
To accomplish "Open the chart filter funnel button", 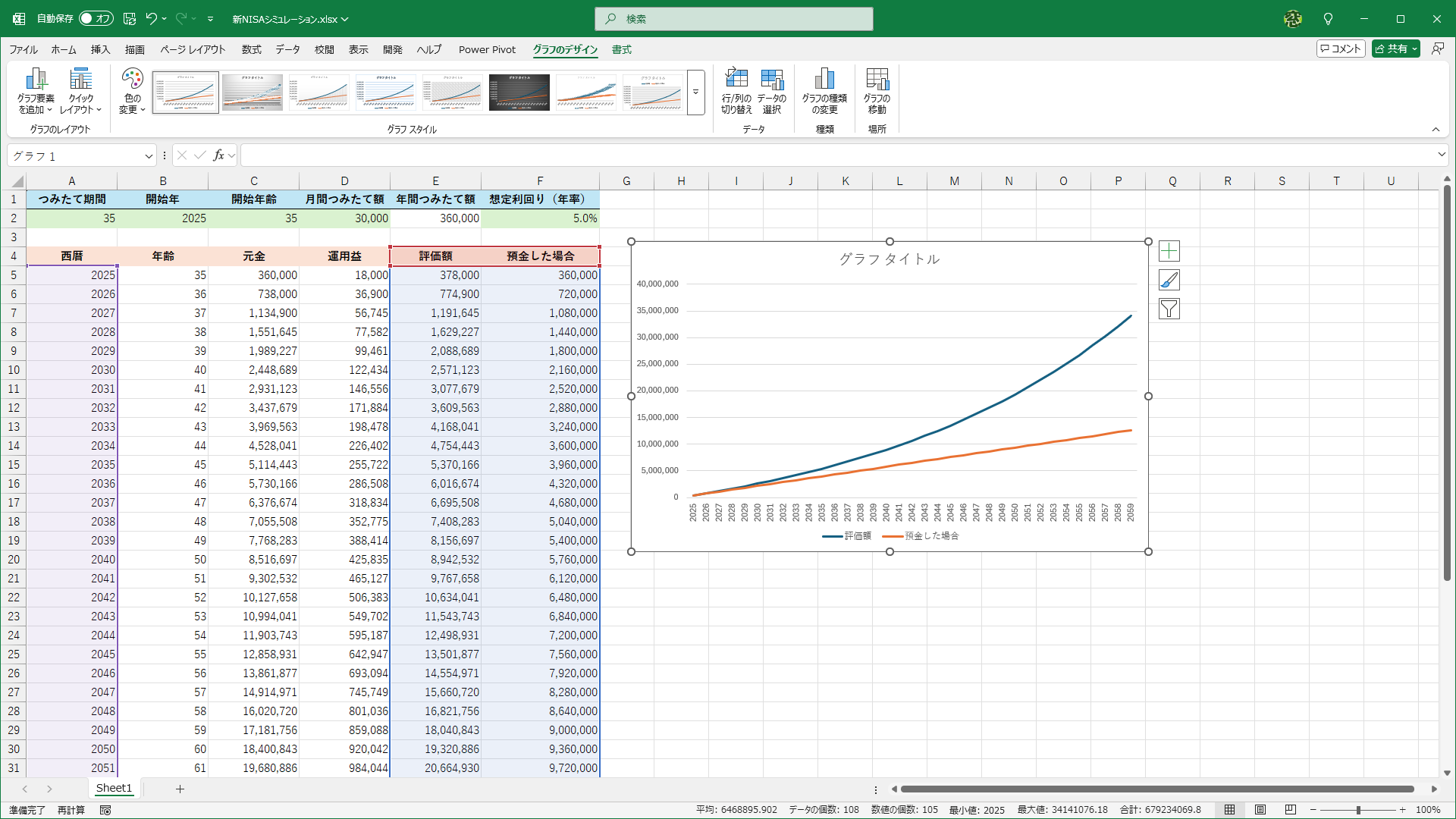I will 1169,309.
